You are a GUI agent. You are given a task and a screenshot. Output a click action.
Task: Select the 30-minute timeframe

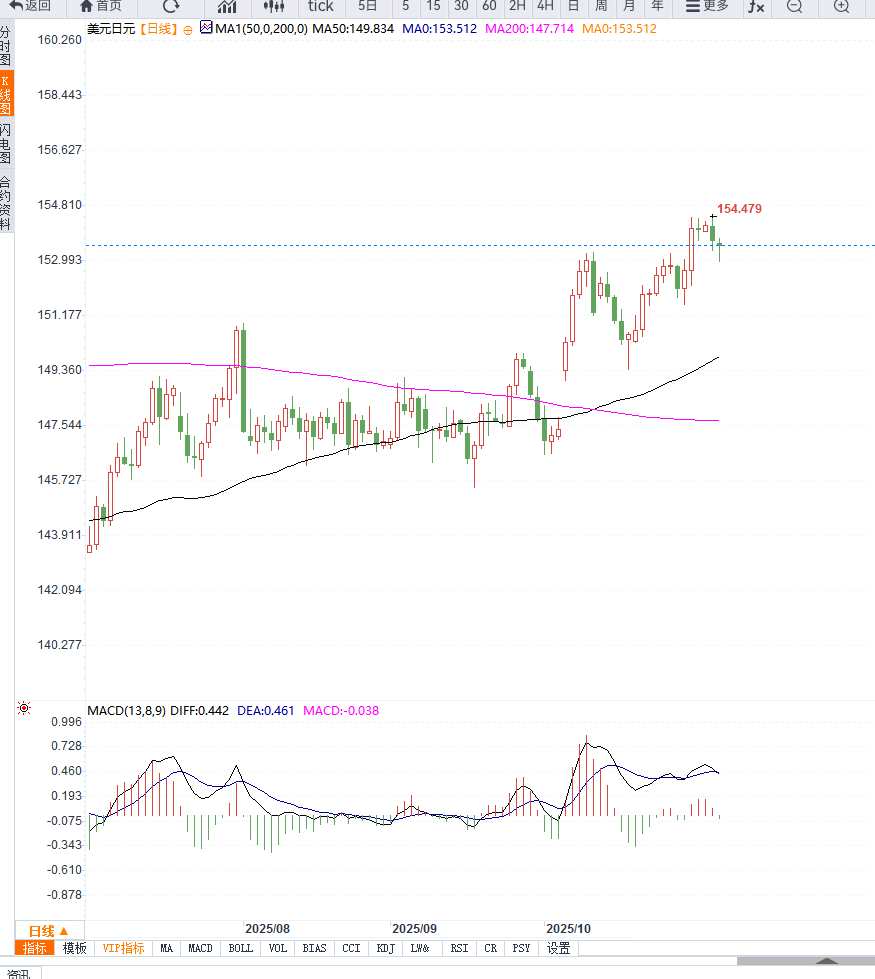(x=462, y=6)
